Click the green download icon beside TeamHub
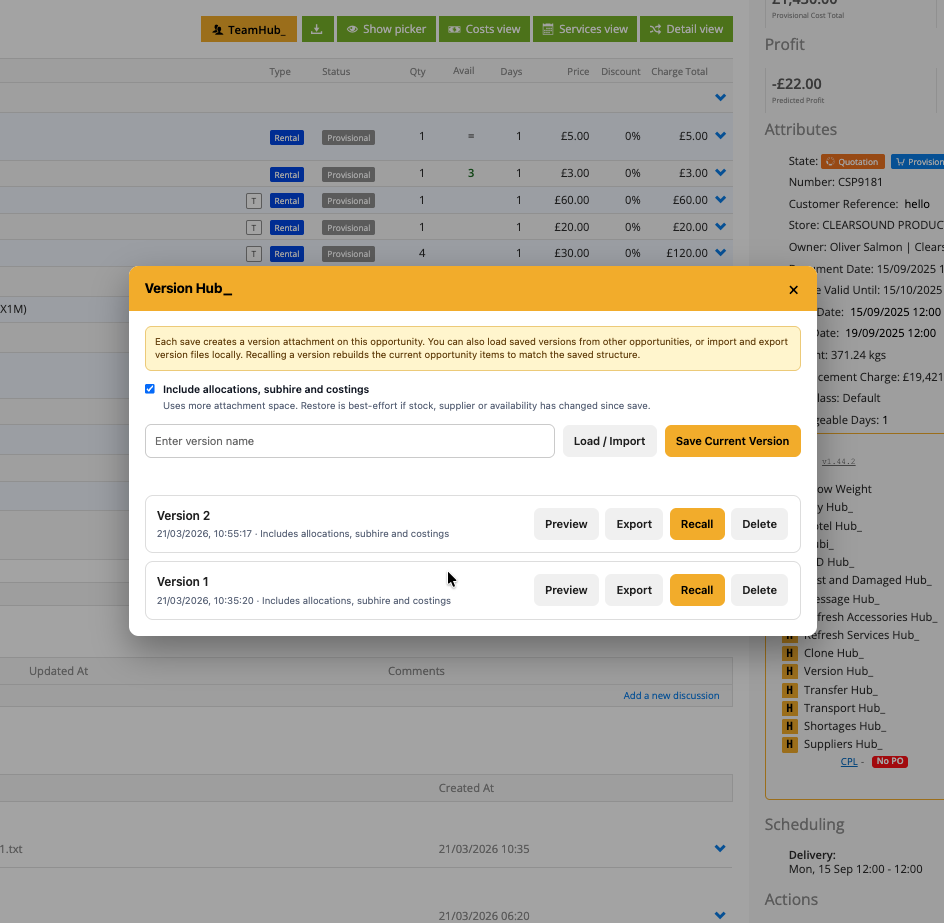Screen dimensions: 944x923 click(x=317, y=28)
